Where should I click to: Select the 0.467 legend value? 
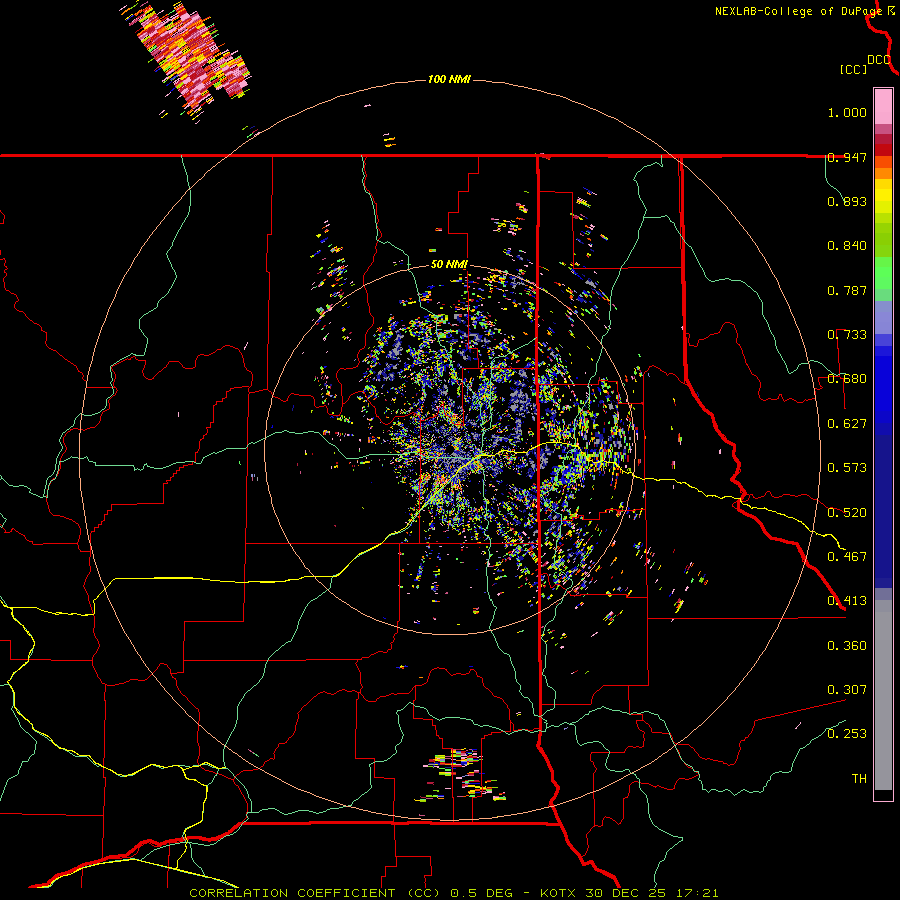coord(847,557)
